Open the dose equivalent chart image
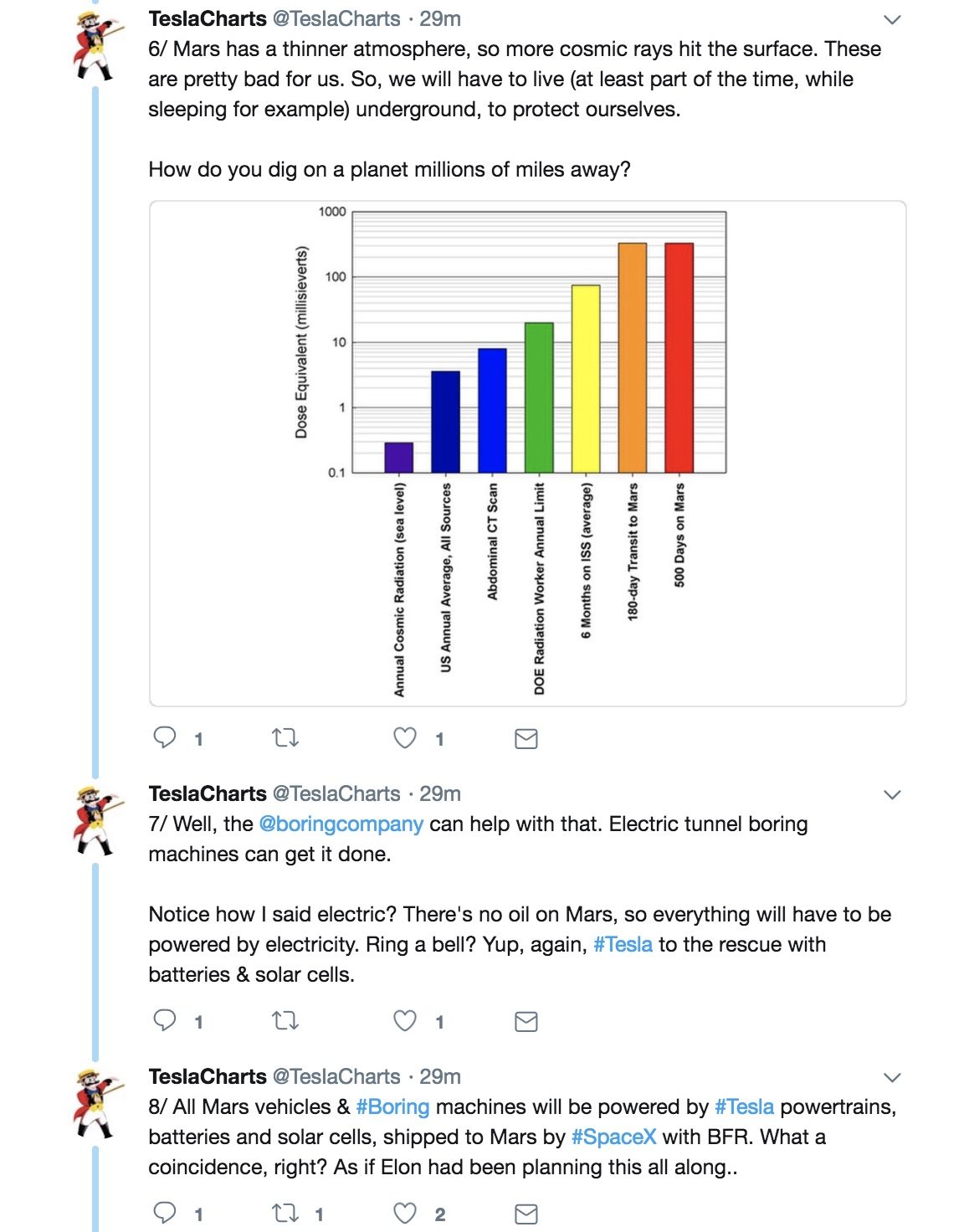The height and width of the screenshot is (1232, 964). click(527, 454)
